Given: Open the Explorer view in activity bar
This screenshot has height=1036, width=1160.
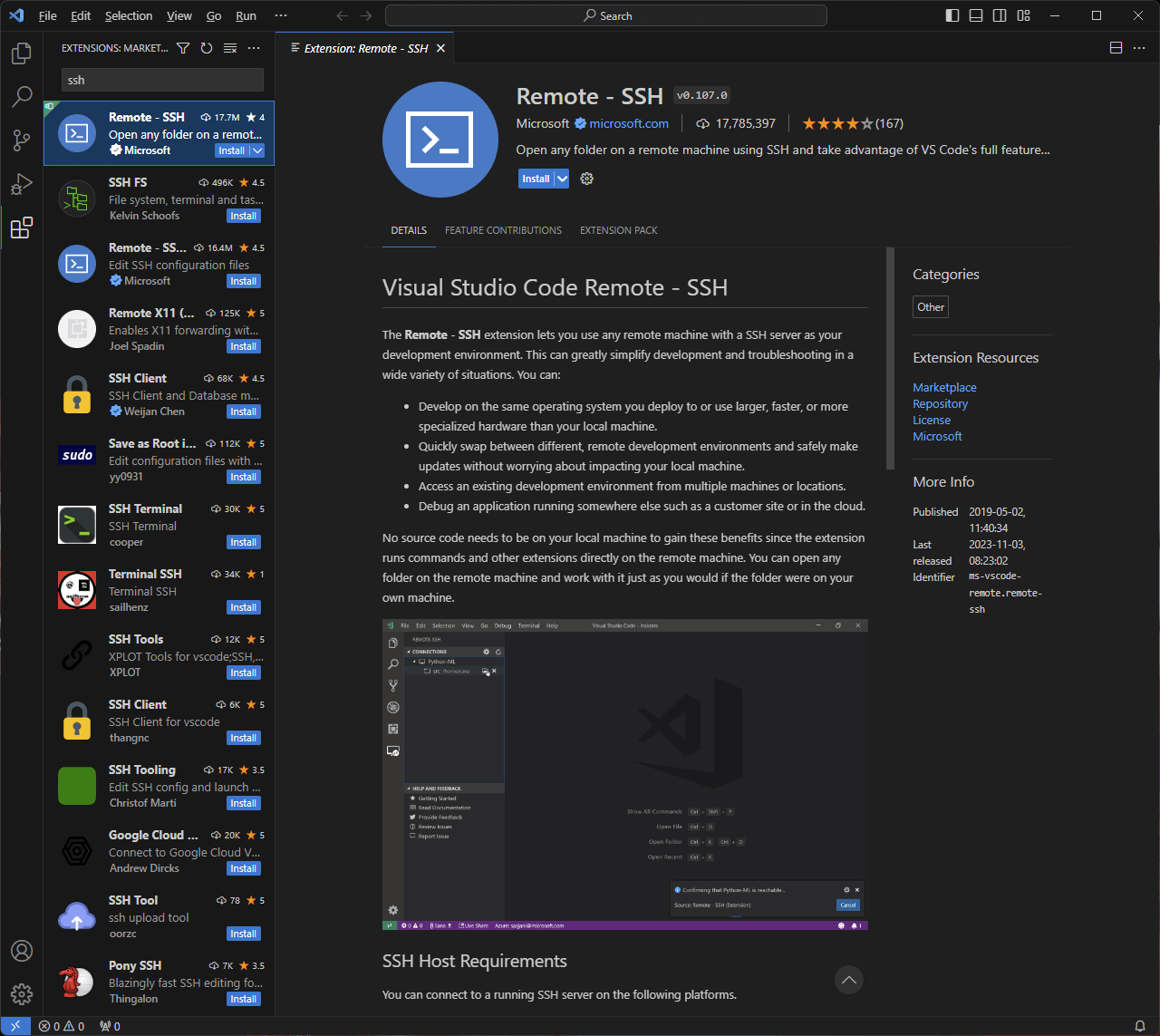Looking at the screenshot, I should point(22,53).
